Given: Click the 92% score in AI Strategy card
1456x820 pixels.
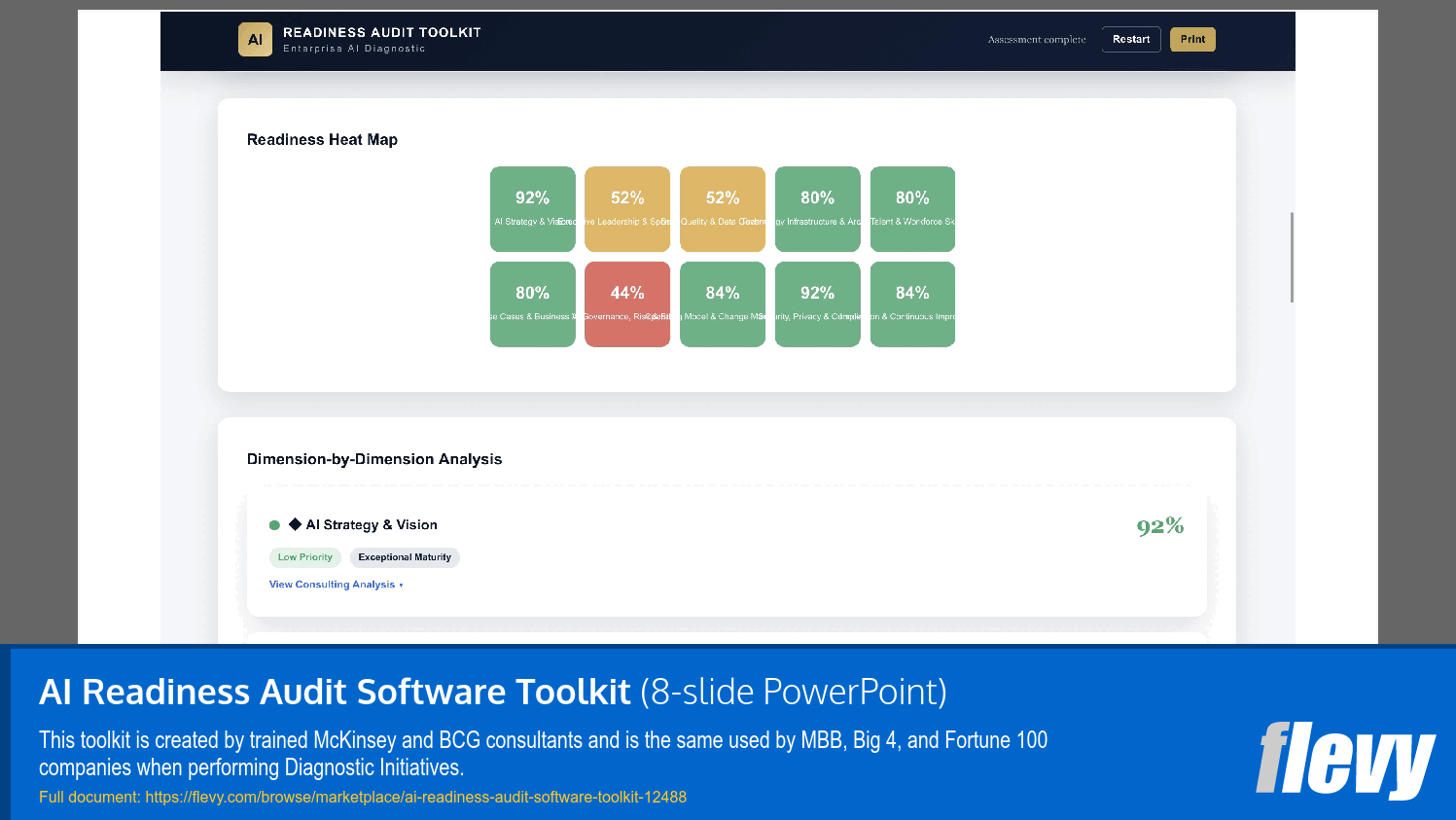Looking at the screenshot, I should coord(1160,526).
